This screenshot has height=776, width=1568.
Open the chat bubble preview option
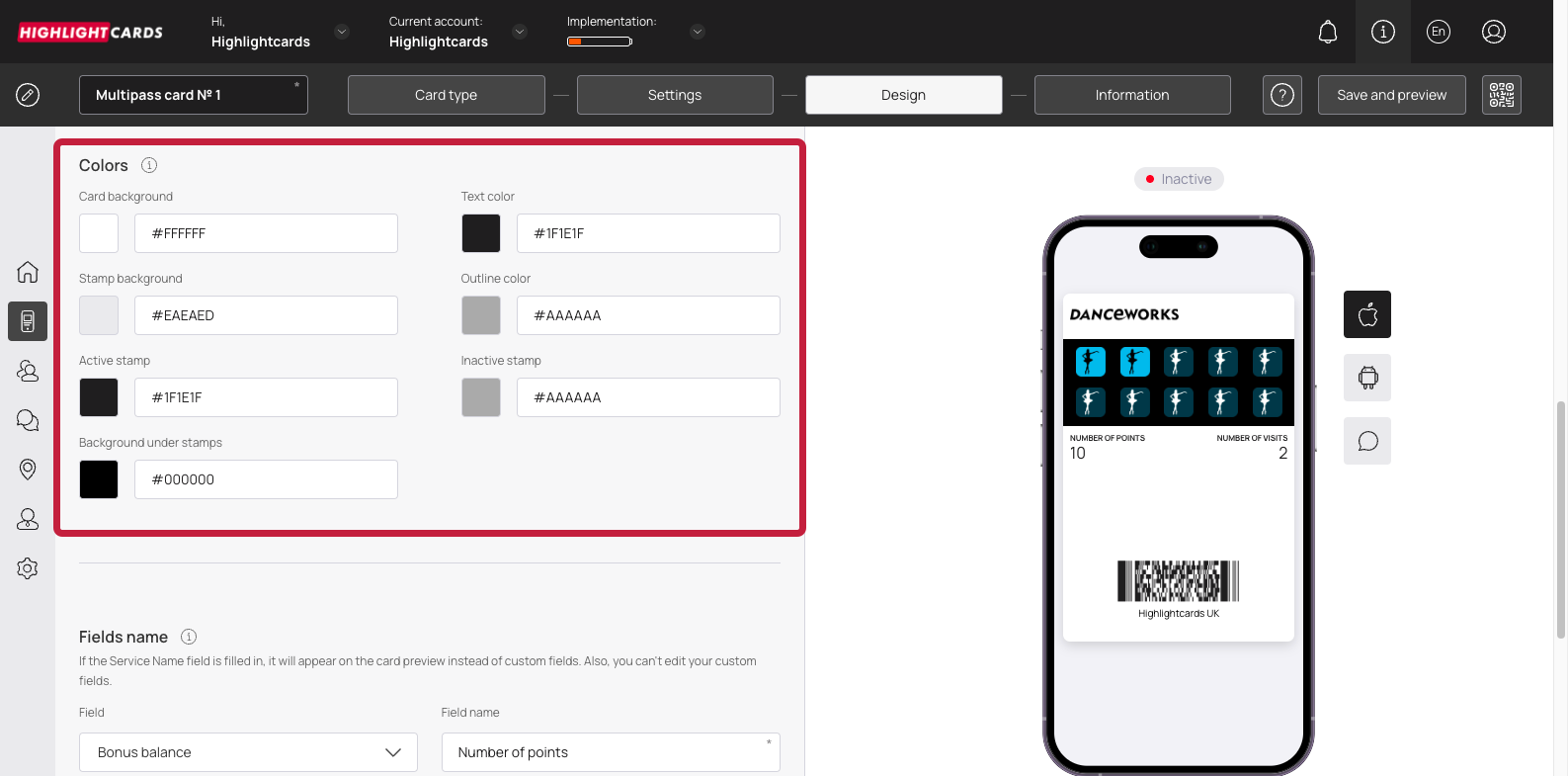(x=1367, y=441)
